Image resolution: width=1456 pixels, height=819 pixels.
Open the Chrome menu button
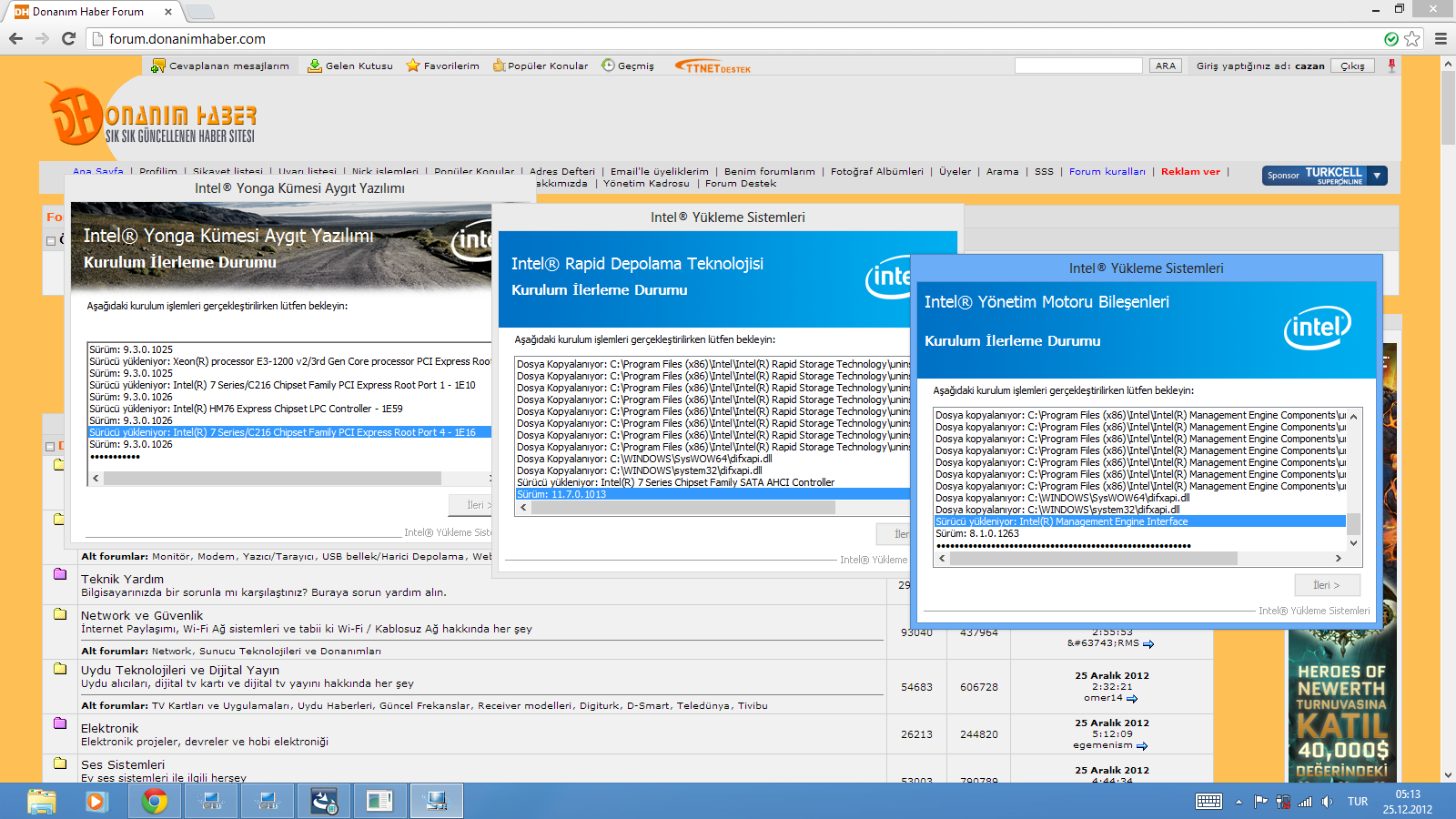(1441, 38)
